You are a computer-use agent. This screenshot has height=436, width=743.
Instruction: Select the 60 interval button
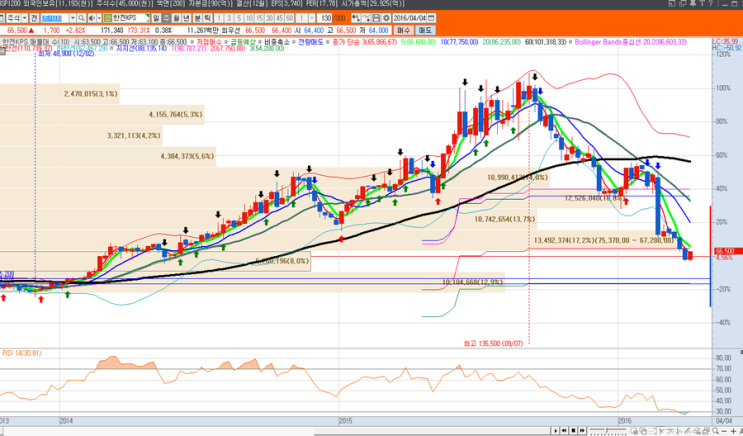click(x=289, y=18)
